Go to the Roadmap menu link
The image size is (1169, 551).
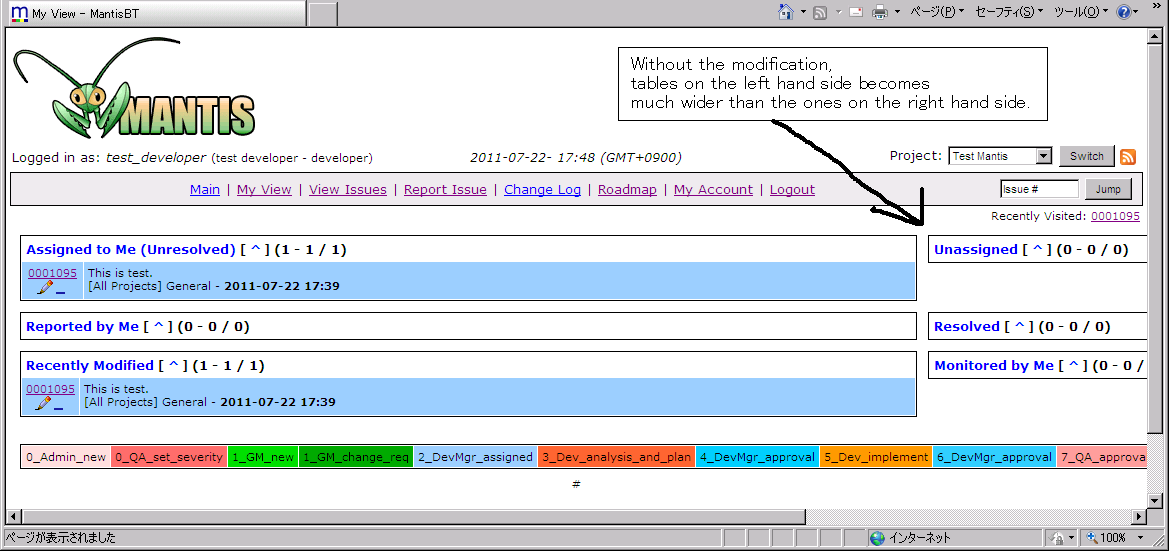point(627,190)
